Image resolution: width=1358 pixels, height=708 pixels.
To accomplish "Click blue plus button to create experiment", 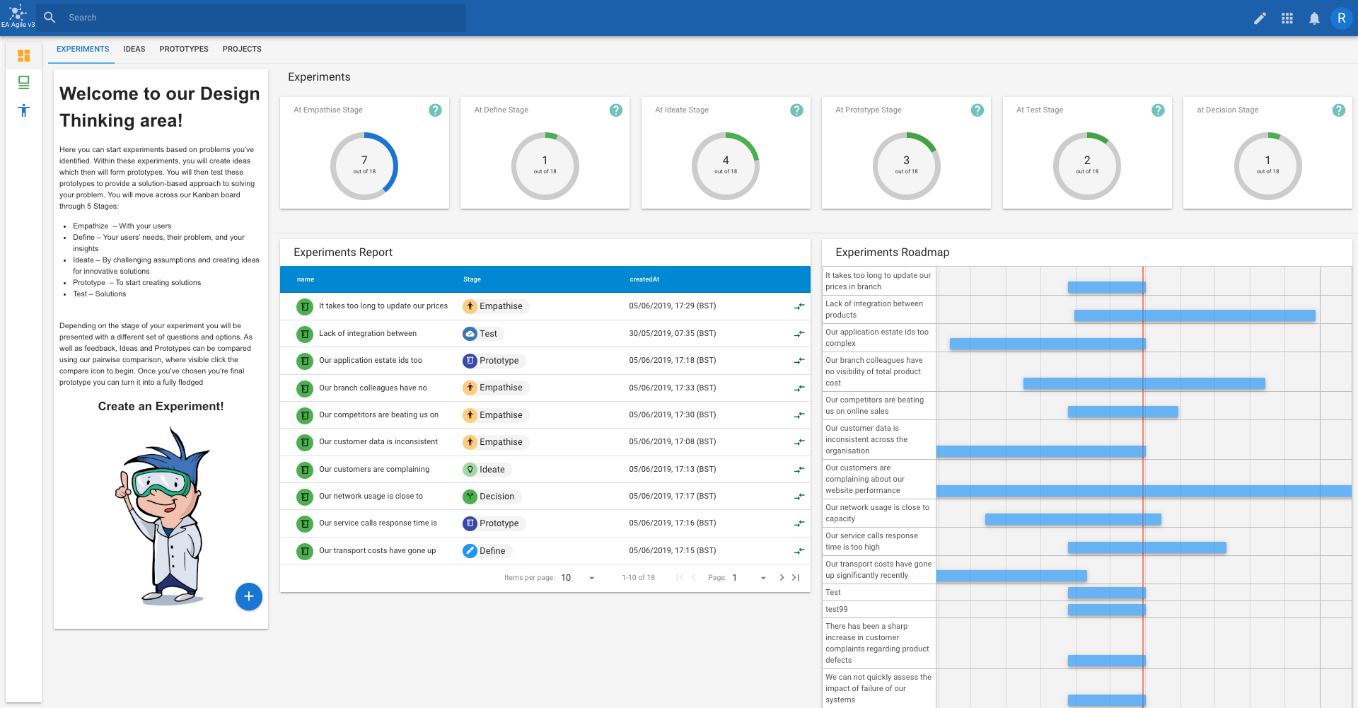I will pos(249,596).
